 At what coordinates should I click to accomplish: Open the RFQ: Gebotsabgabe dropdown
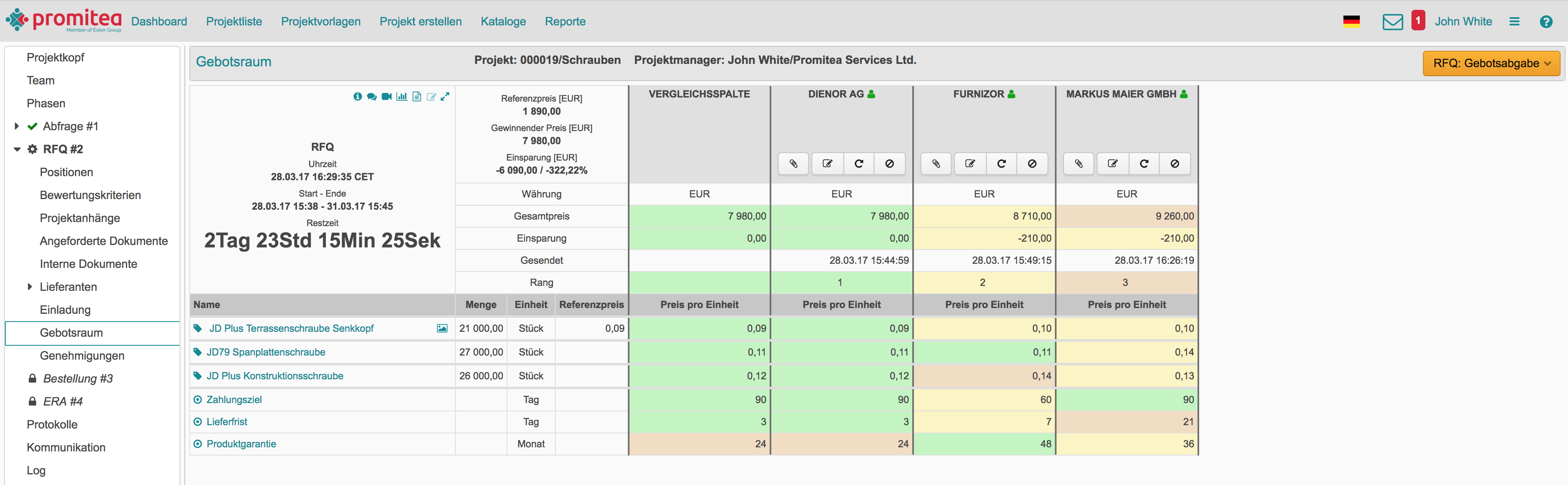coord(1491,63)
